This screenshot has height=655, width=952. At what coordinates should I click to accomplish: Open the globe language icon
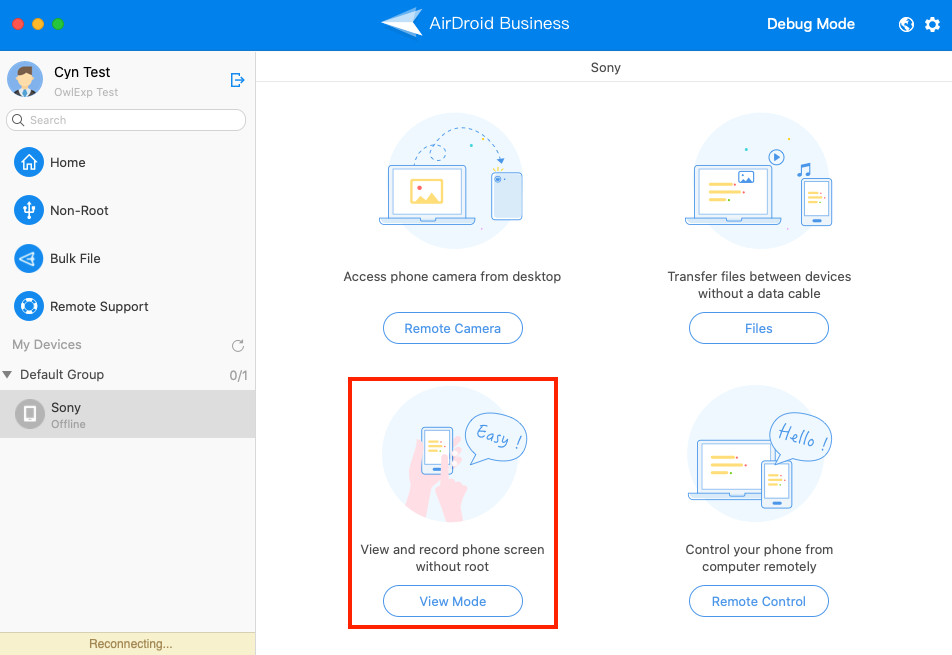point(906,24)
